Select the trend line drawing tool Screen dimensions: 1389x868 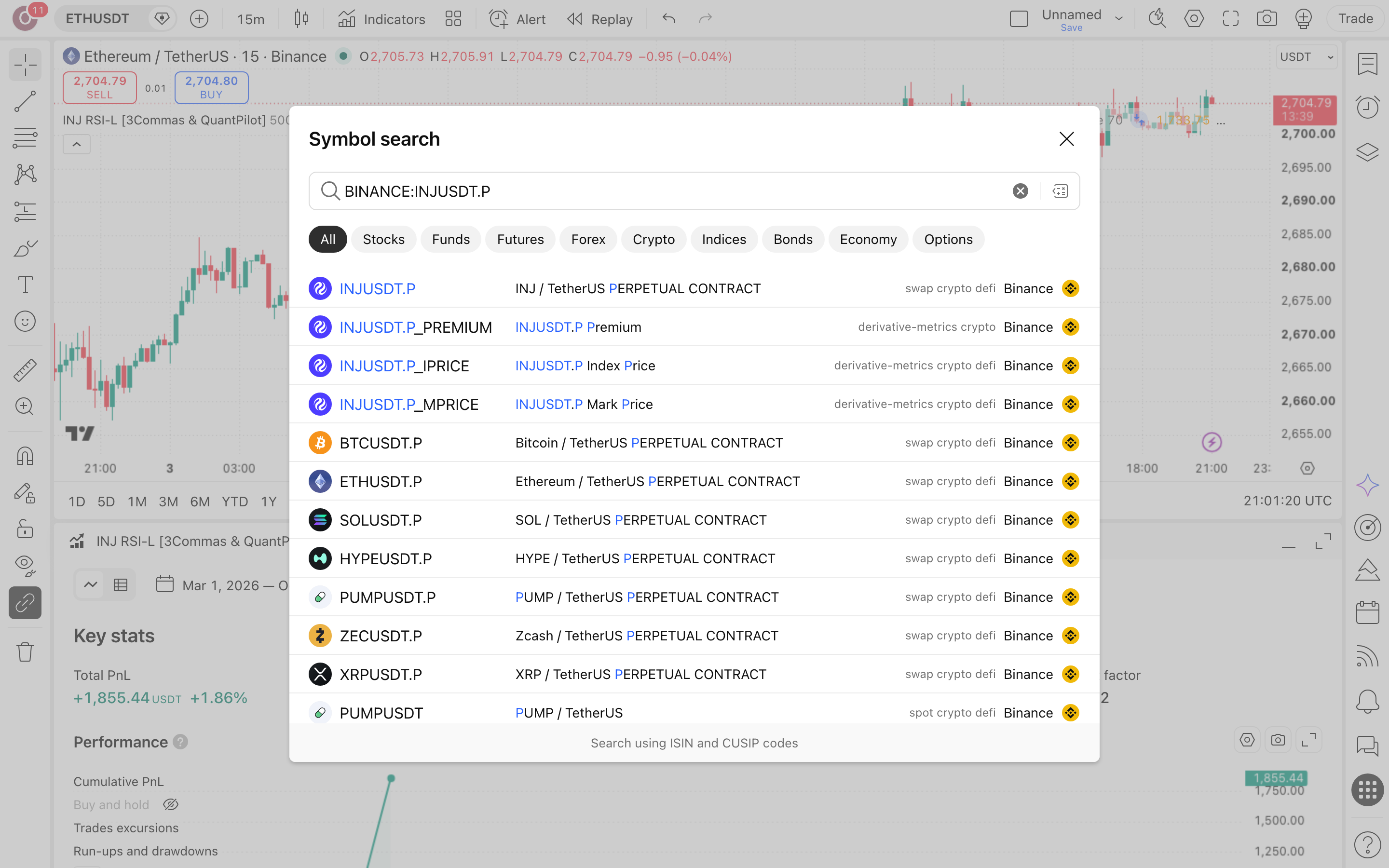(25, 101)
